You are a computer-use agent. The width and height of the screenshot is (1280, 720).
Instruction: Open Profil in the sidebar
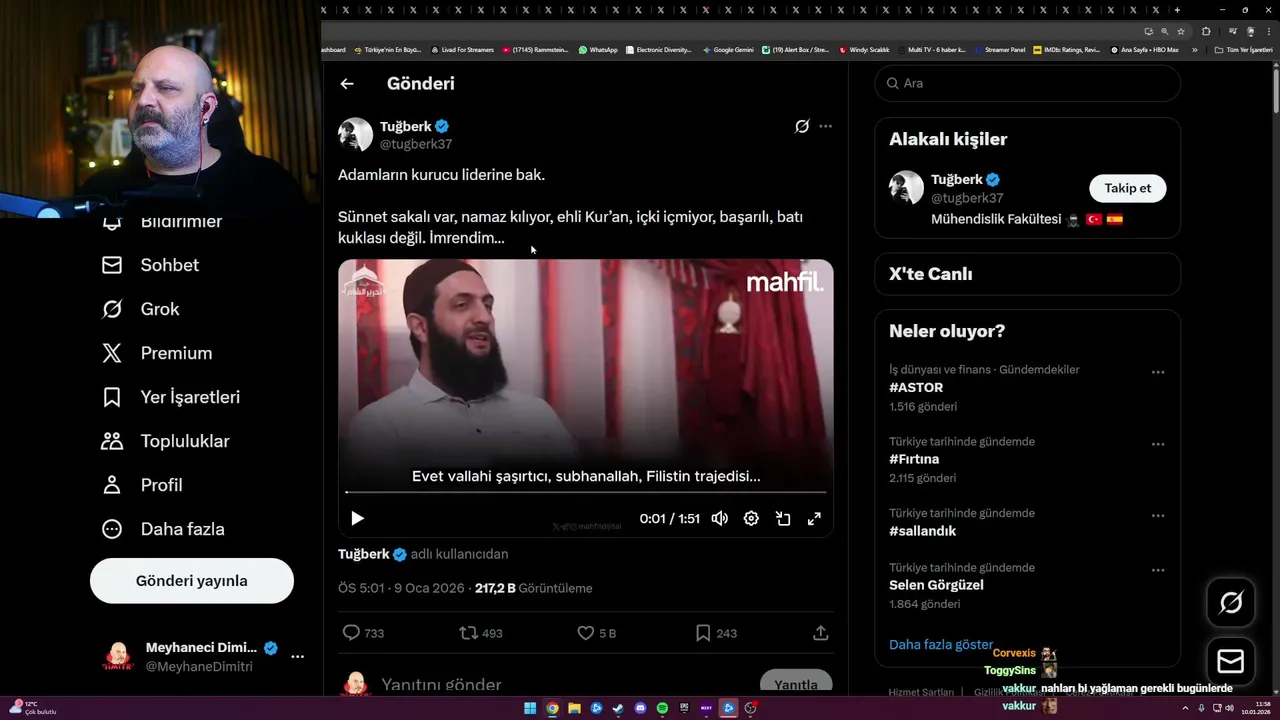click(x=142, y=485)
